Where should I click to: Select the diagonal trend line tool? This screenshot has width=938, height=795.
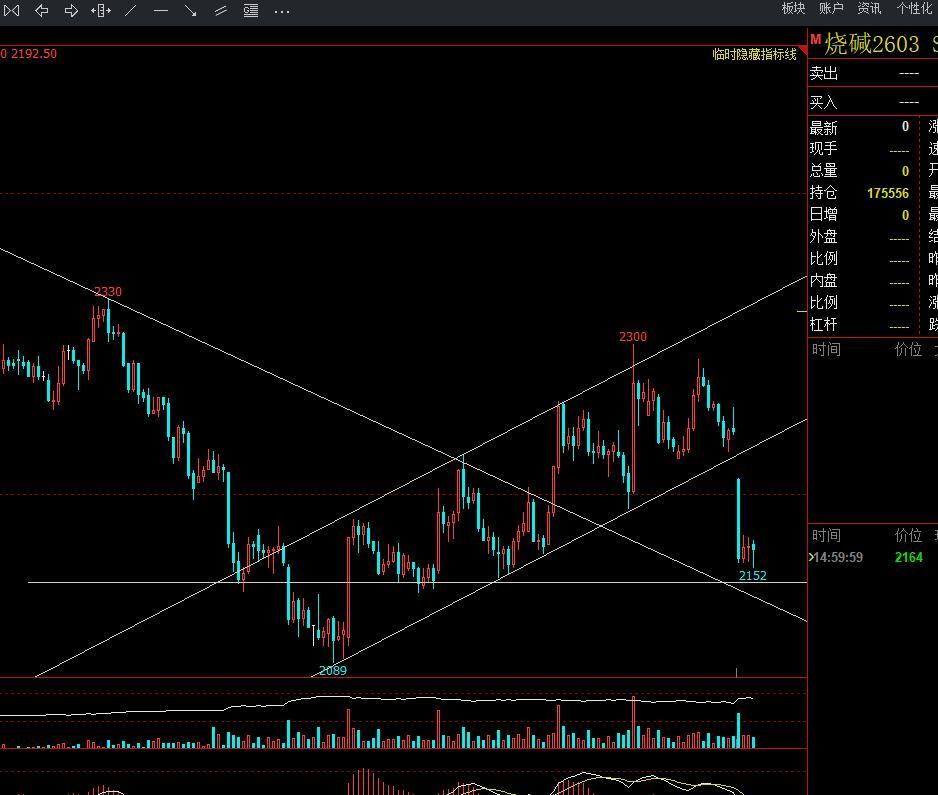[130, 10]
